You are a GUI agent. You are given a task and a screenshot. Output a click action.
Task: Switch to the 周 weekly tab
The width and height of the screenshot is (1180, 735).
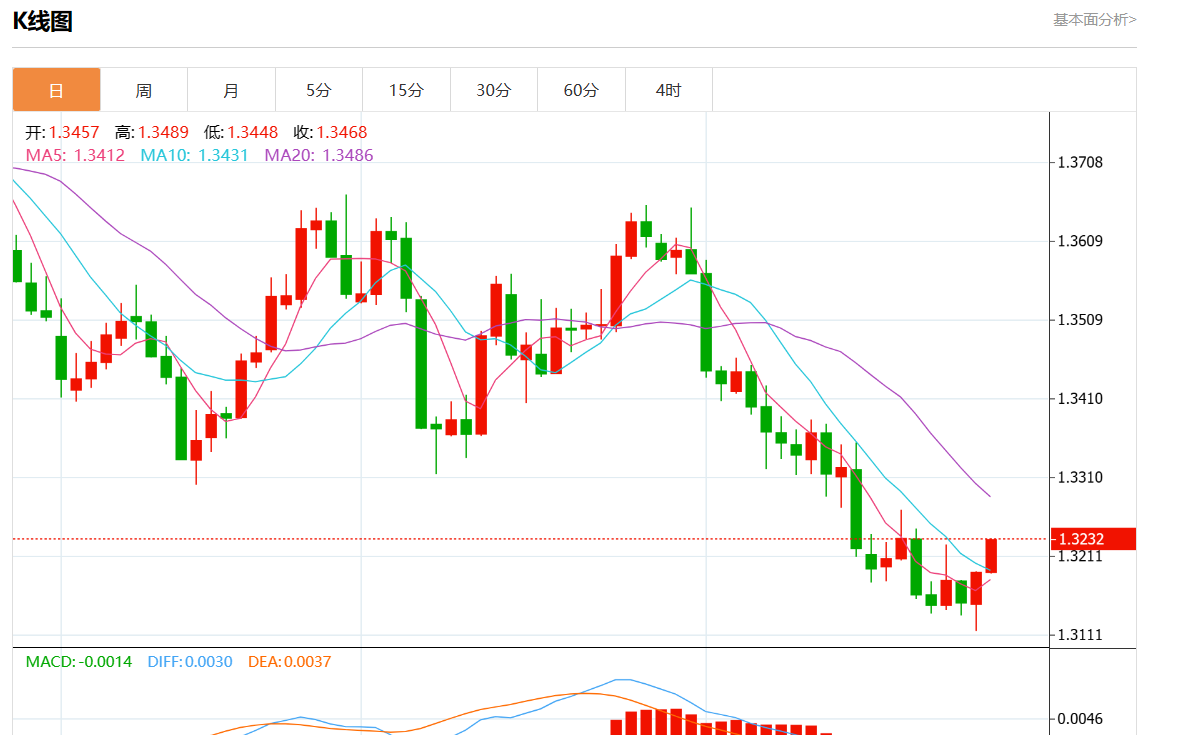144,90
